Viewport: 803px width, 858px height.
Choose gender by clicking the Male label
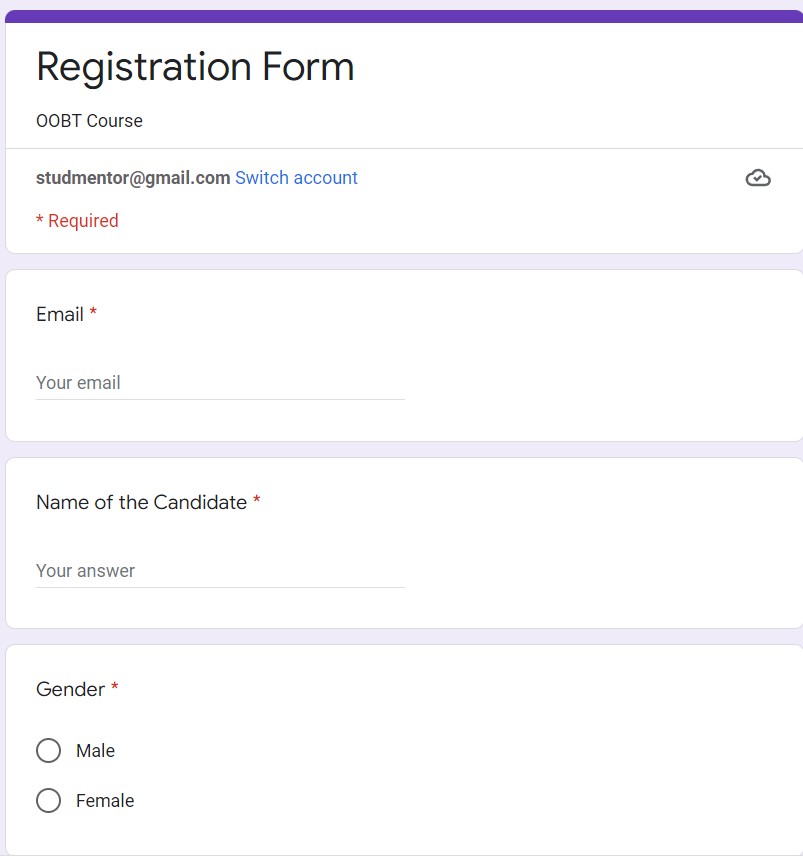[95, 751]
